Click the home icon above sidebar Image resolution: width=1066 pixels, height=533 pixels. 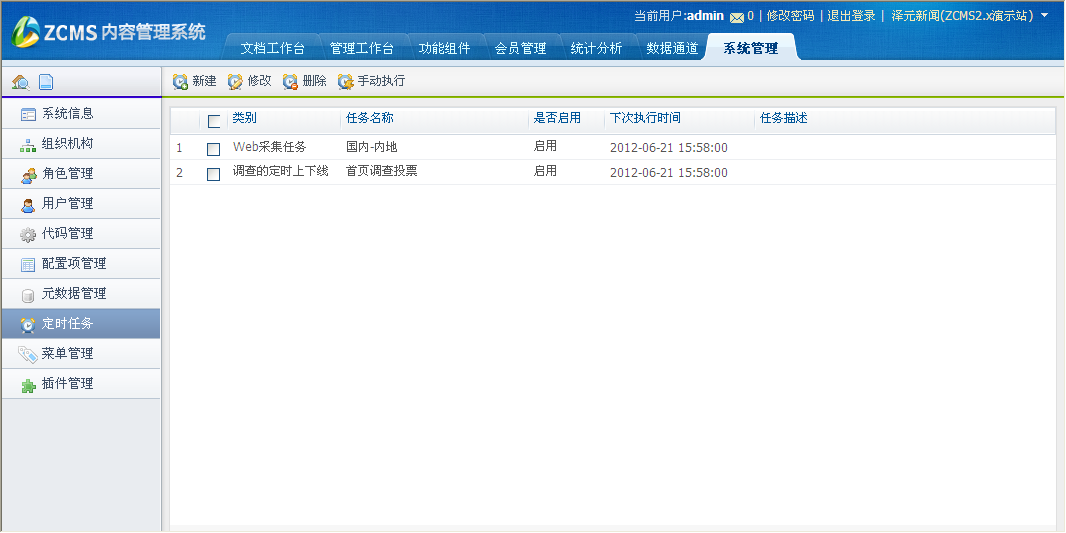pyautogui.click(x=20, y=83)
